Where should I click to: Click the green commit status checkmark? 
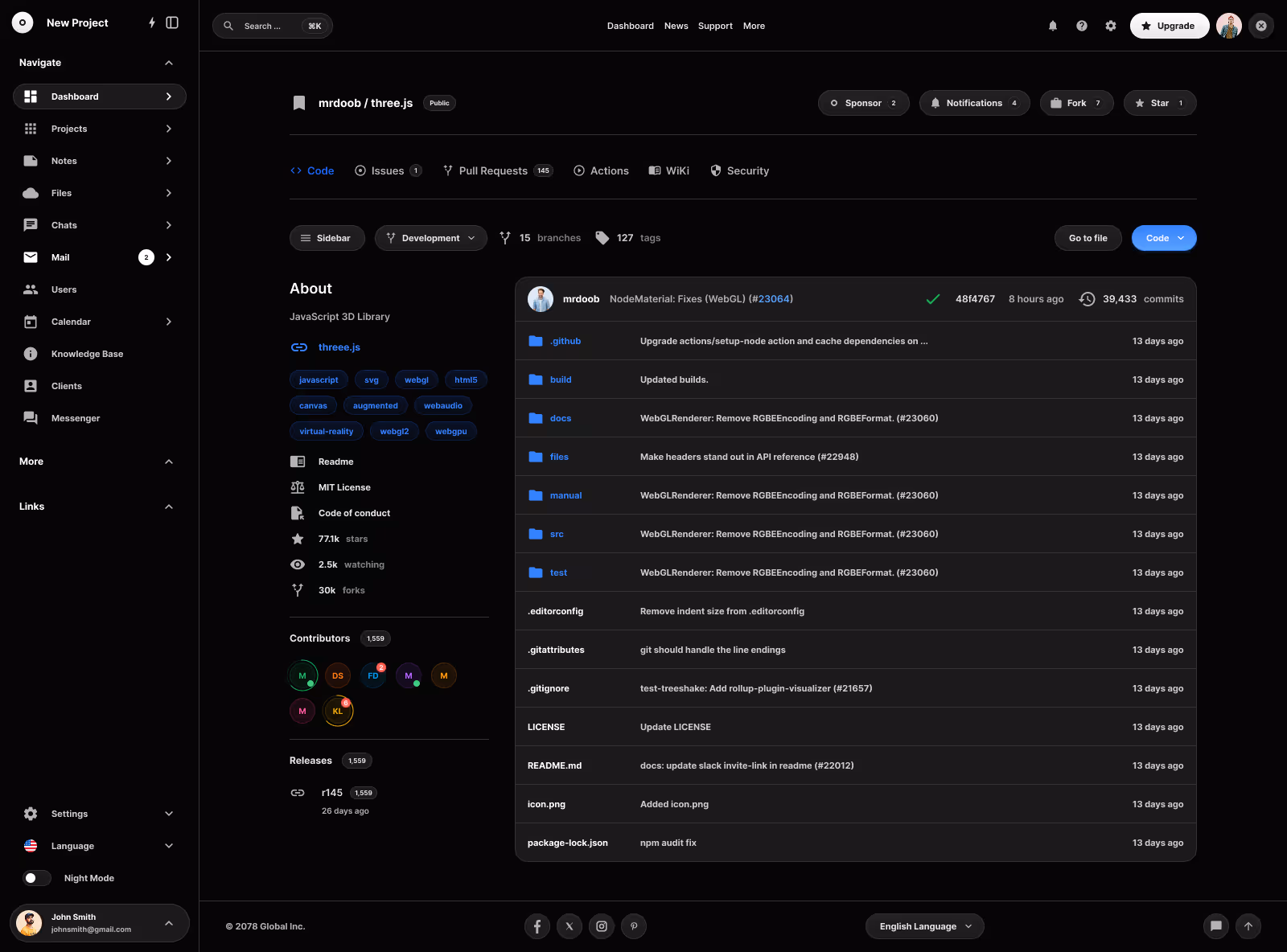coord(933,299)
